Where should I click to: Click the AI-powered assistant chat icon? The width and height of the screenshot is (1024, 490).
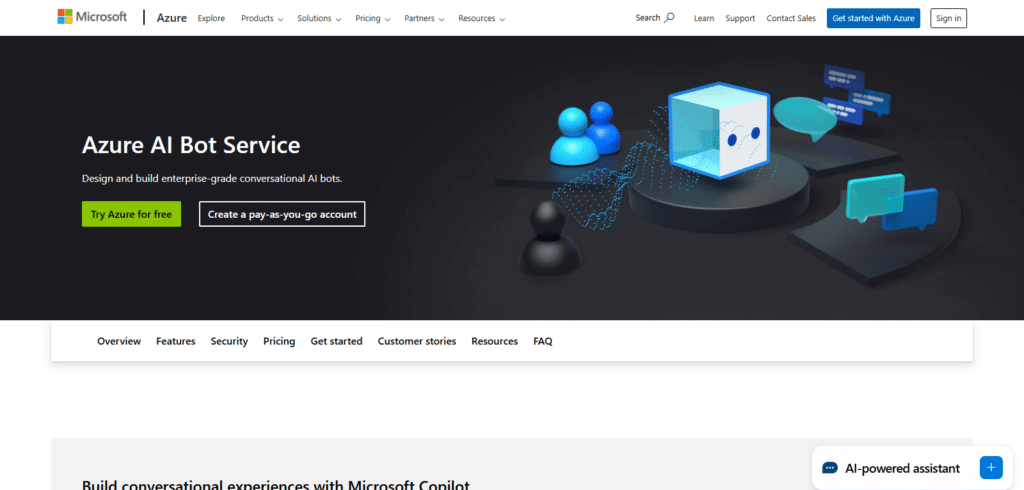pos(830,468)
